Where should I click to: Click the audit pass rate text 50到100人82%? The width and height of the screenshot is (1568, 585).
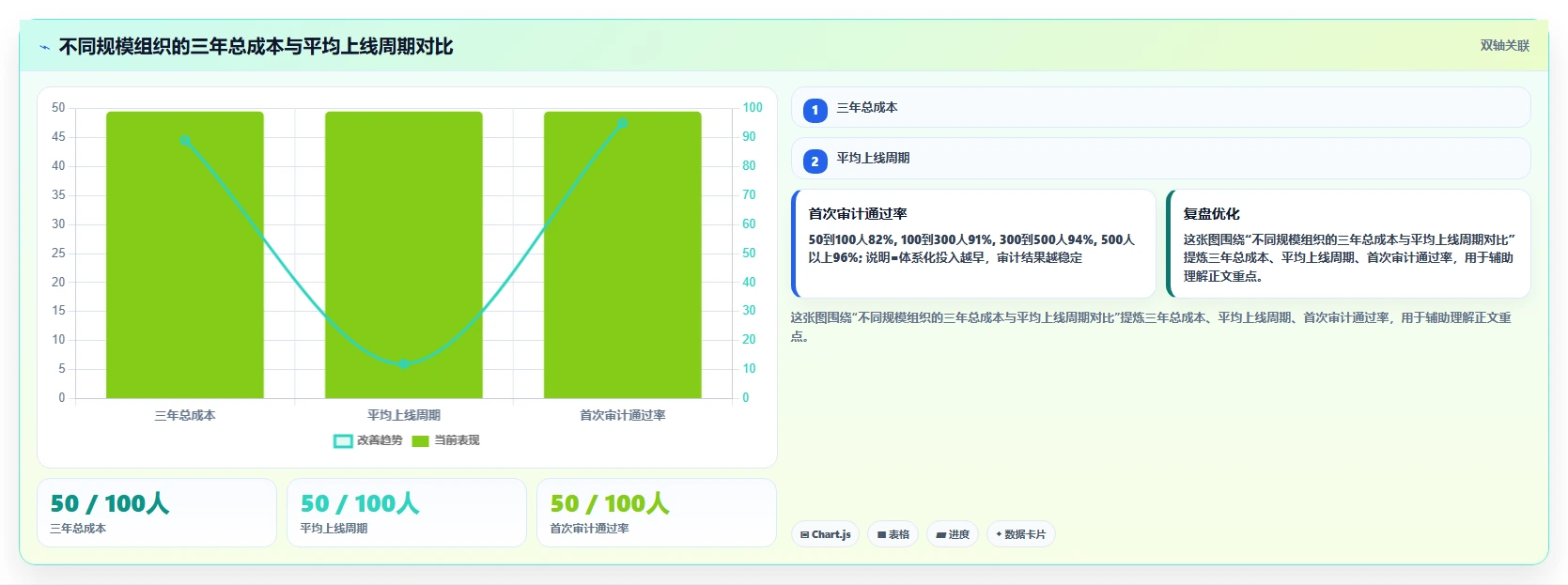851,239
